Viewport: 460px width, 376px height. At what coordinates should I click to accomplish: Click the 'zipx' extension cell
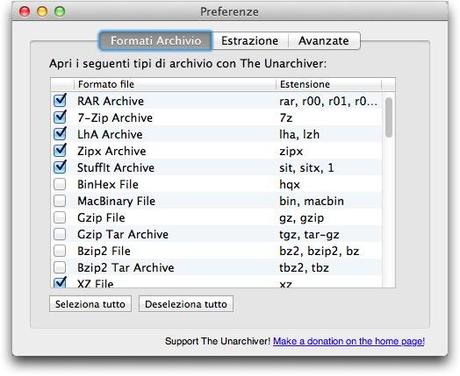[x=291, y=151]
